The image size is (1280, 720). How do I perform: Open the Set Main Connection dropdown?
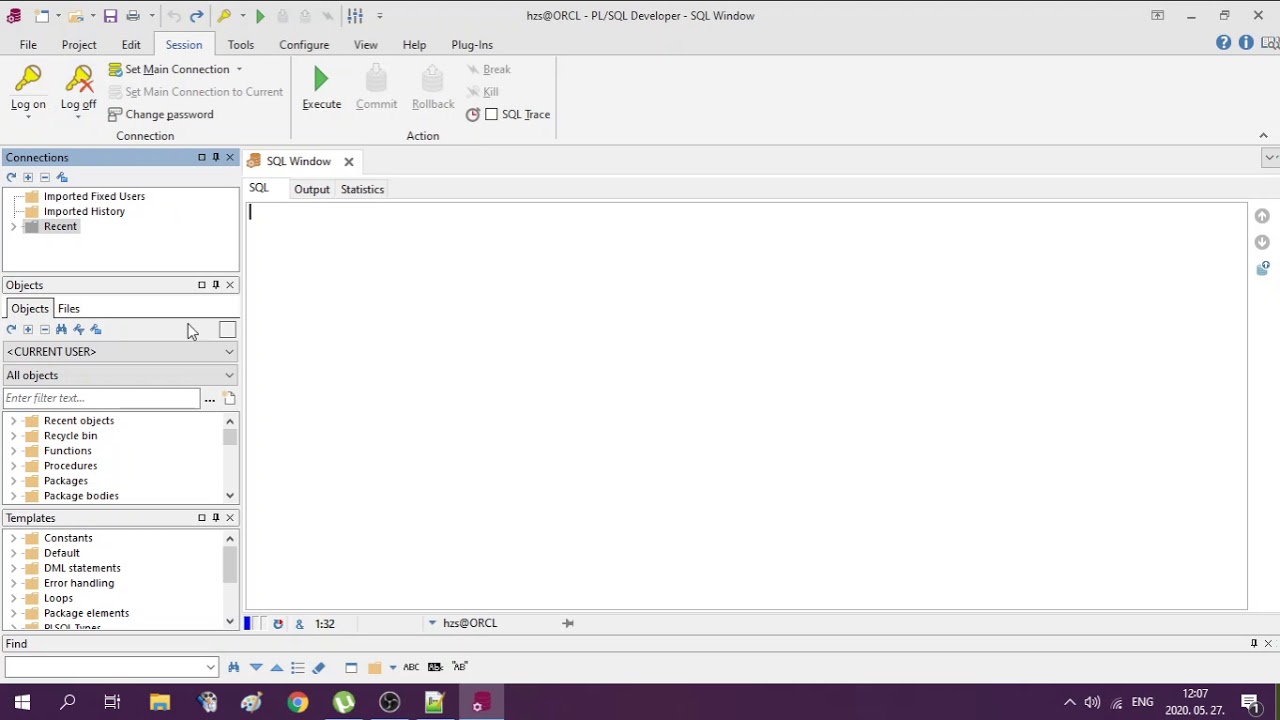[239, 70]
